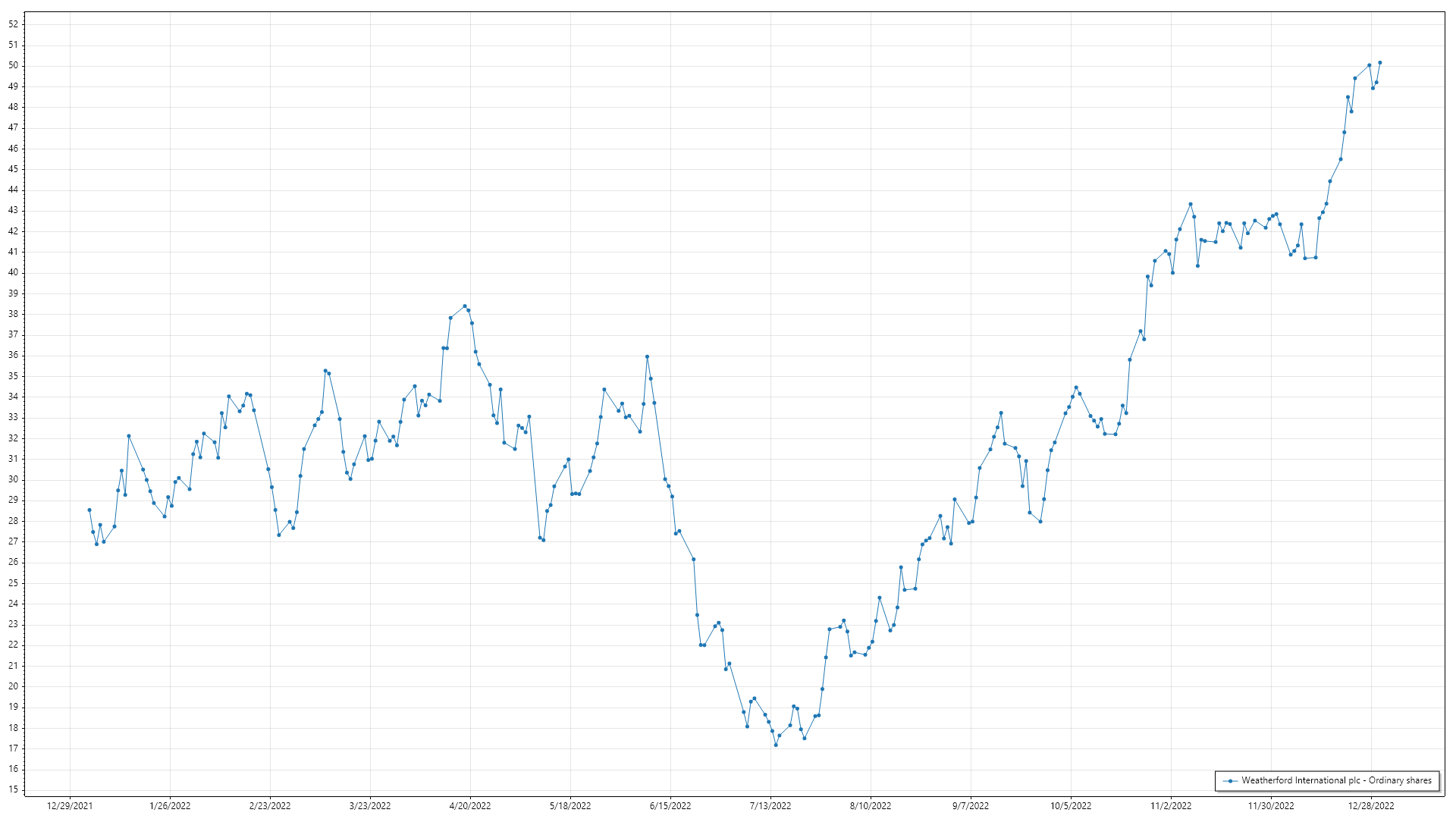Image resolution: width=1456 pixels, height=819 pixels.
Task: Click the 38 value on y-axis
Action: click(x=14, y=314)
